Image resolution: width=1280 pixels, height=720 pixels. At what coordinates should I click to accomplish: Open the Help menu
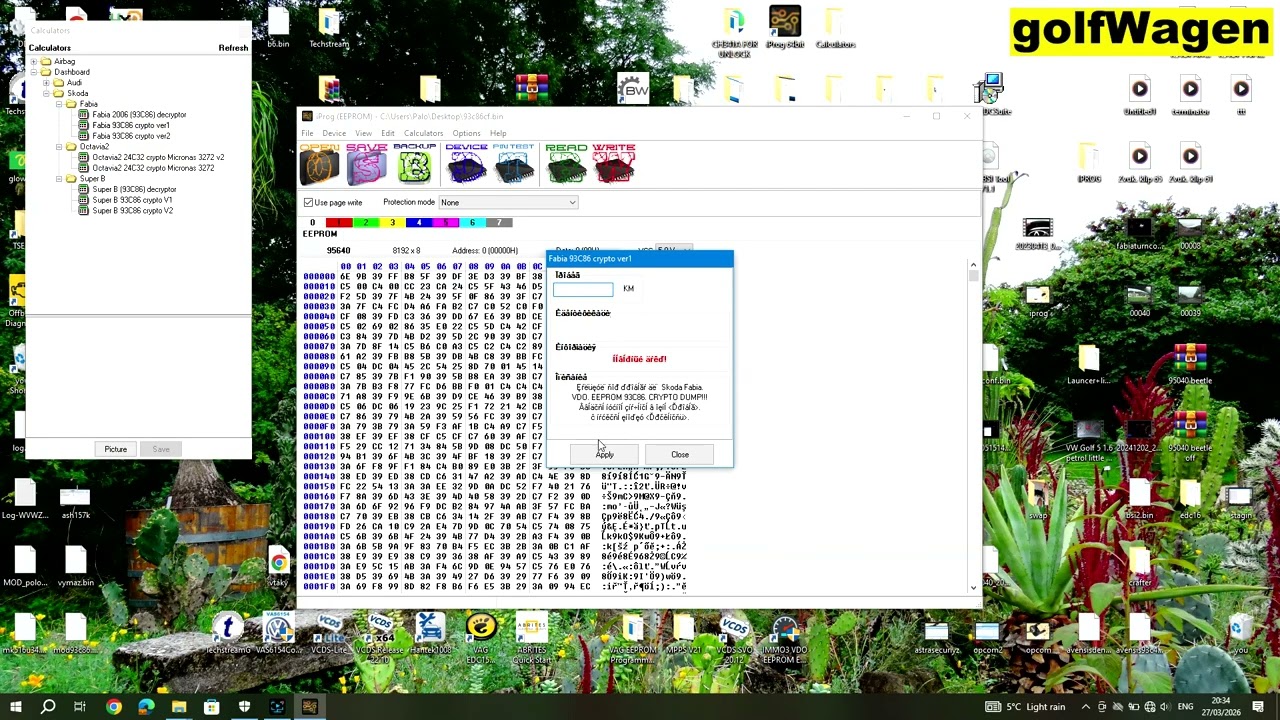[x=498, y=133]
